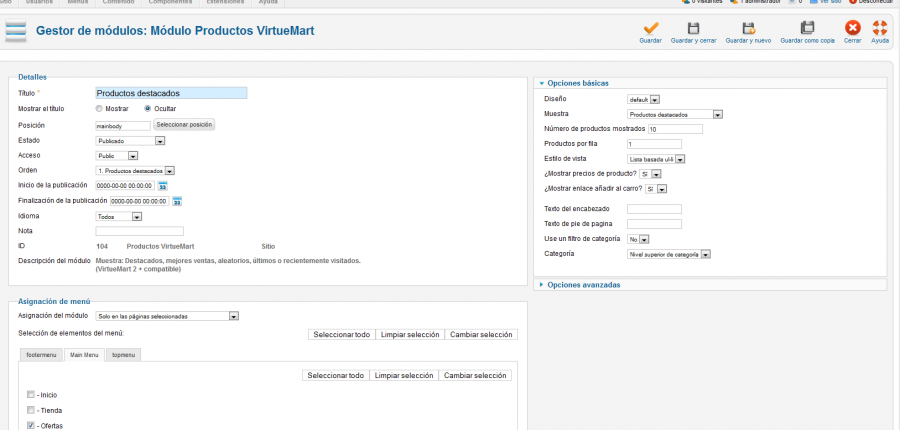The height and width of the screenshot is (430, 900).
Task: Open the Contenido menu
Action: [x=119, y=3]
